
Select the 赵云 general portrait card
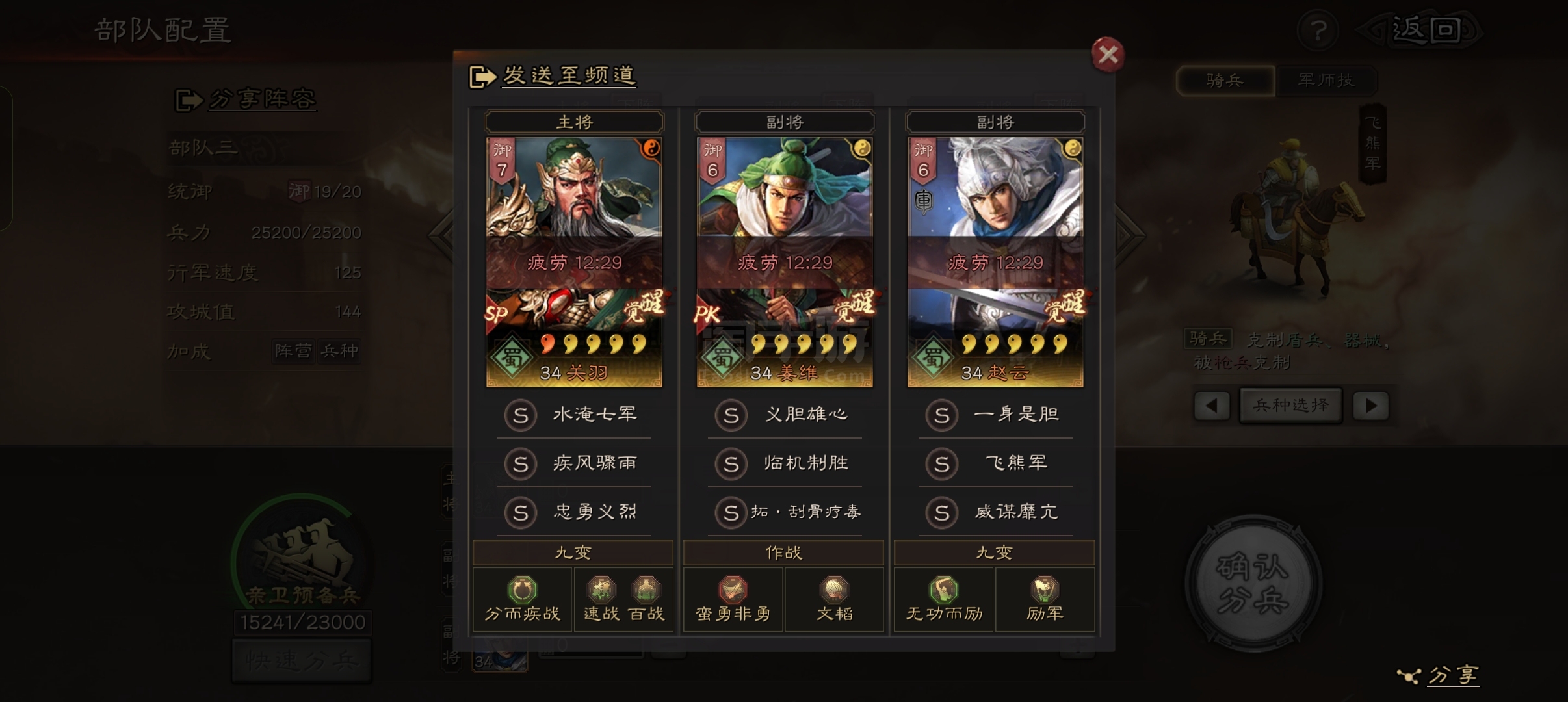pos(995,262)
